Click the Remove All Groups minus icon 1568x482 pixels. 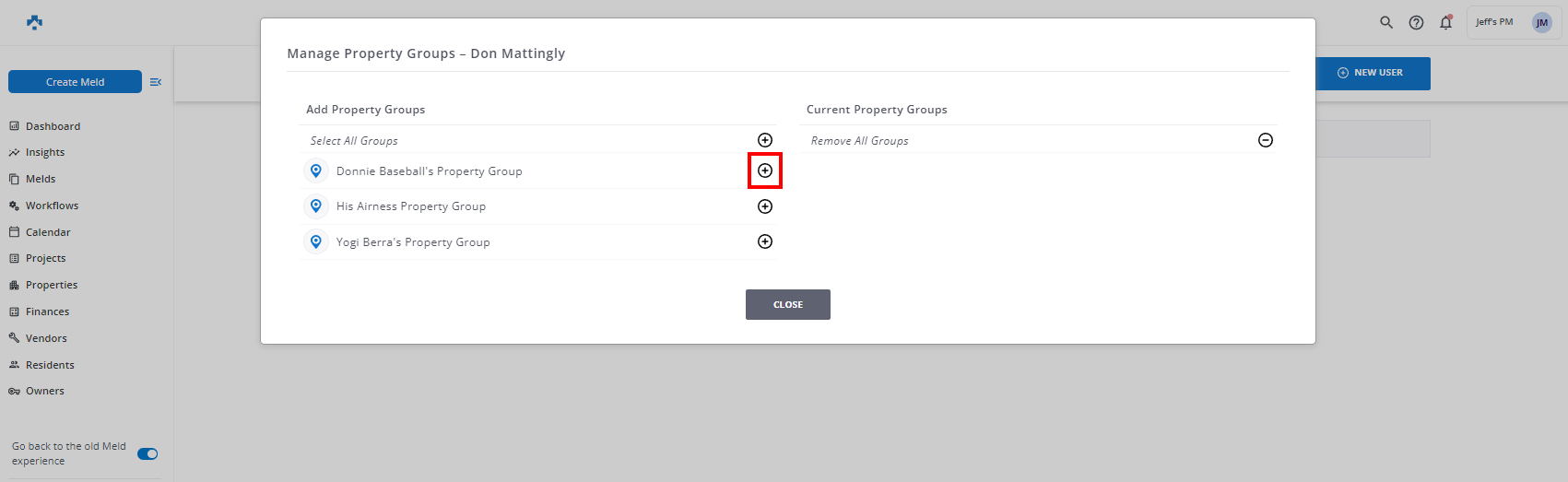click(x=1266, y=140)
